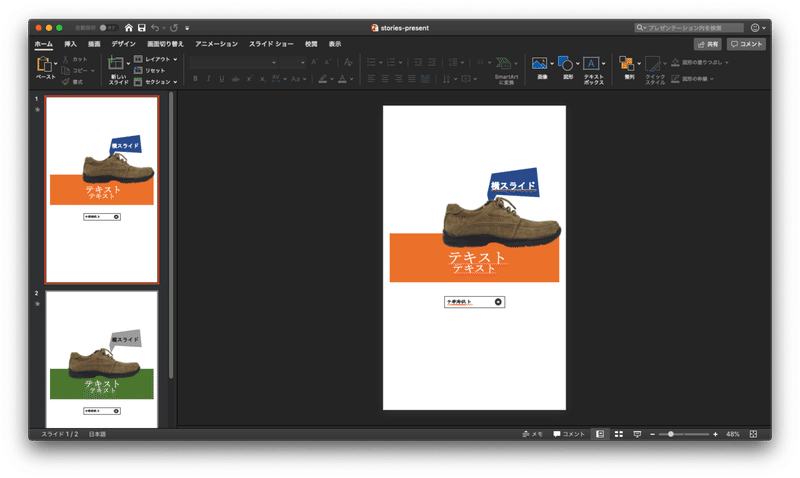Decrease font size with smaller A icon
The height and width of the screenshot is (478, 800).
328,62
